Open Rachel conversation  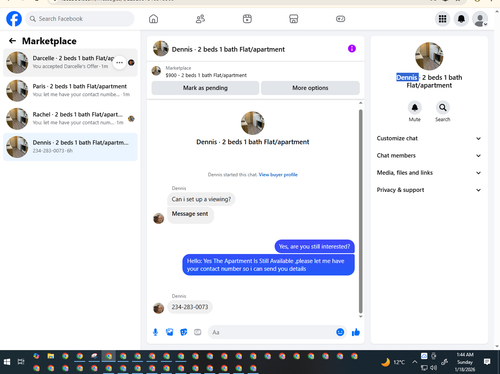pyautogui.click(x=70, y=118)
